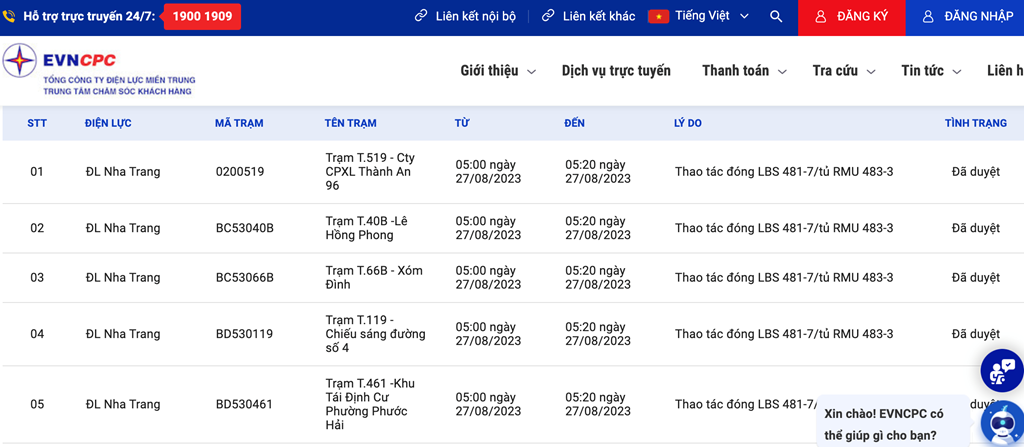Click the robot chatbot avatar
This screenshot has height=447, width=1024.
click(1002, 425)
